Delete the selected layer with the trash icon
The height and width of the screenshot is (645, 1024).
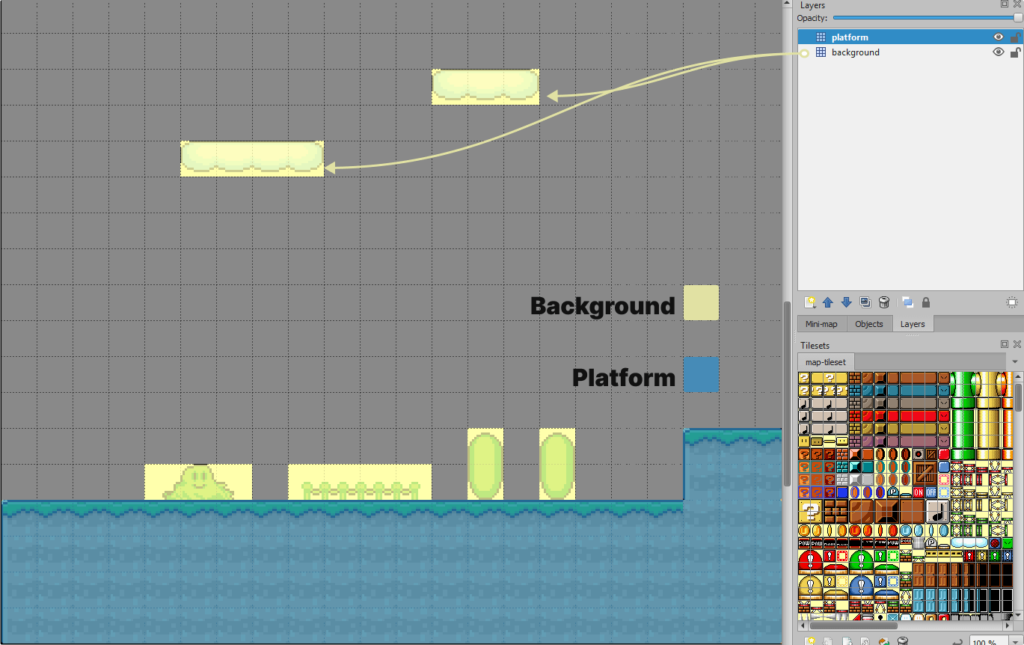[x=884, y=302]
